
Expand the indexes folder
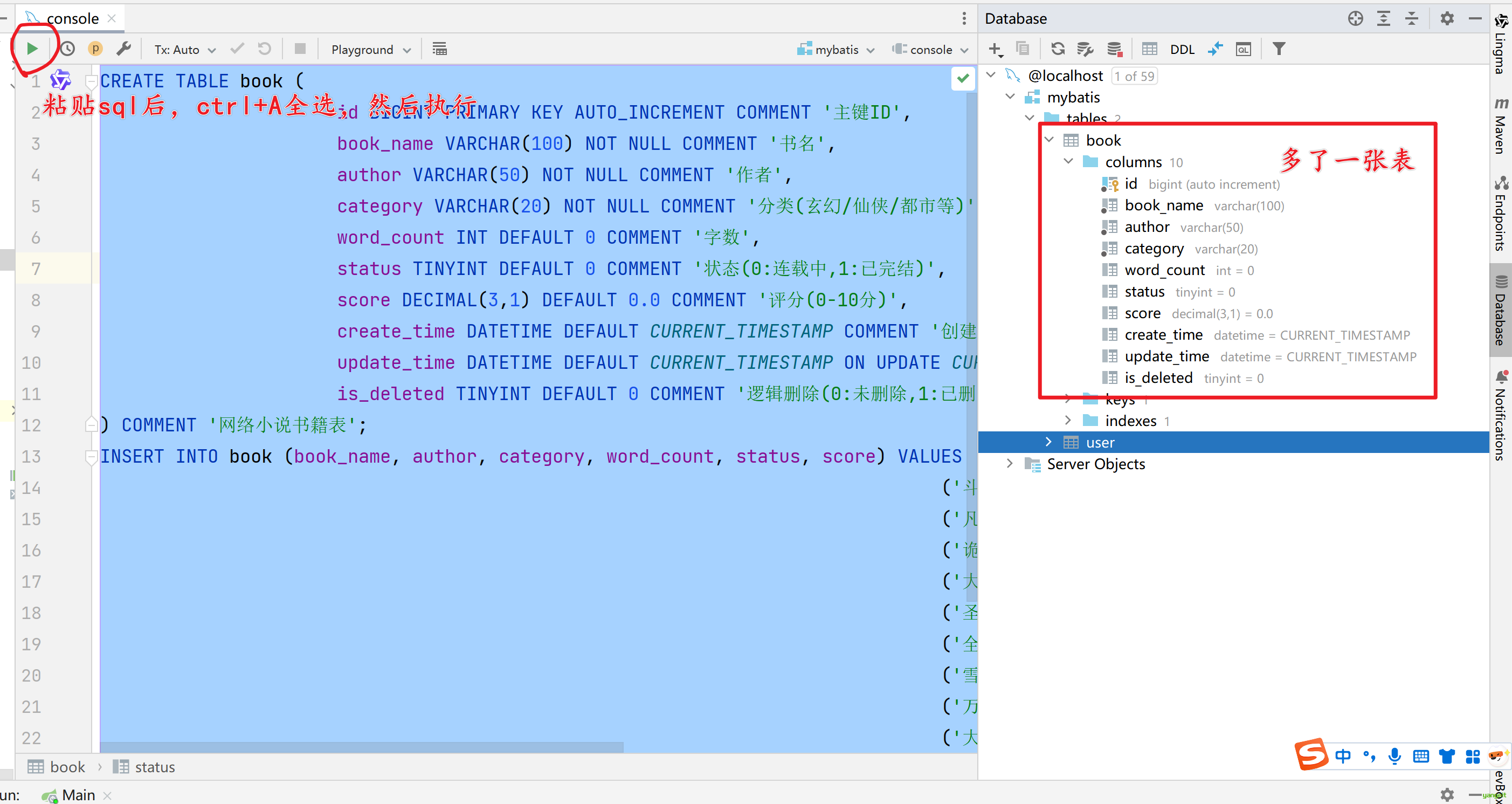[x=1068, y=421]
